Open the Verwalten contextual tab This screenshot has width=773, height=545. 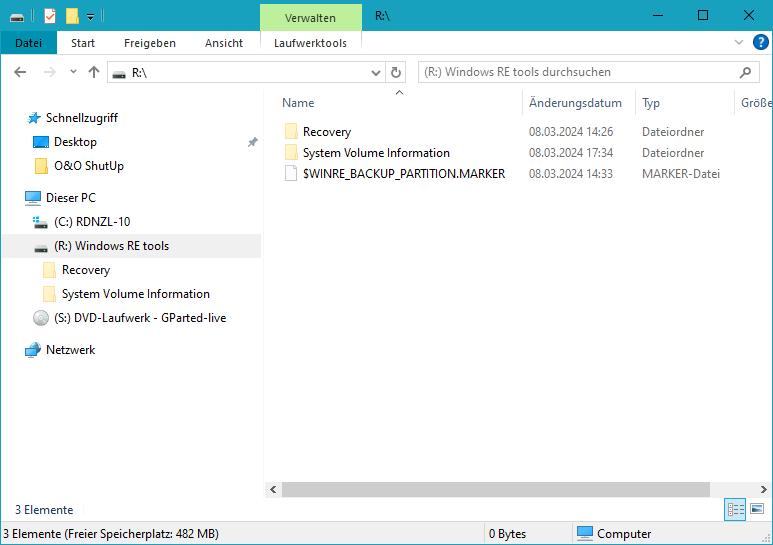coord(310,18)
